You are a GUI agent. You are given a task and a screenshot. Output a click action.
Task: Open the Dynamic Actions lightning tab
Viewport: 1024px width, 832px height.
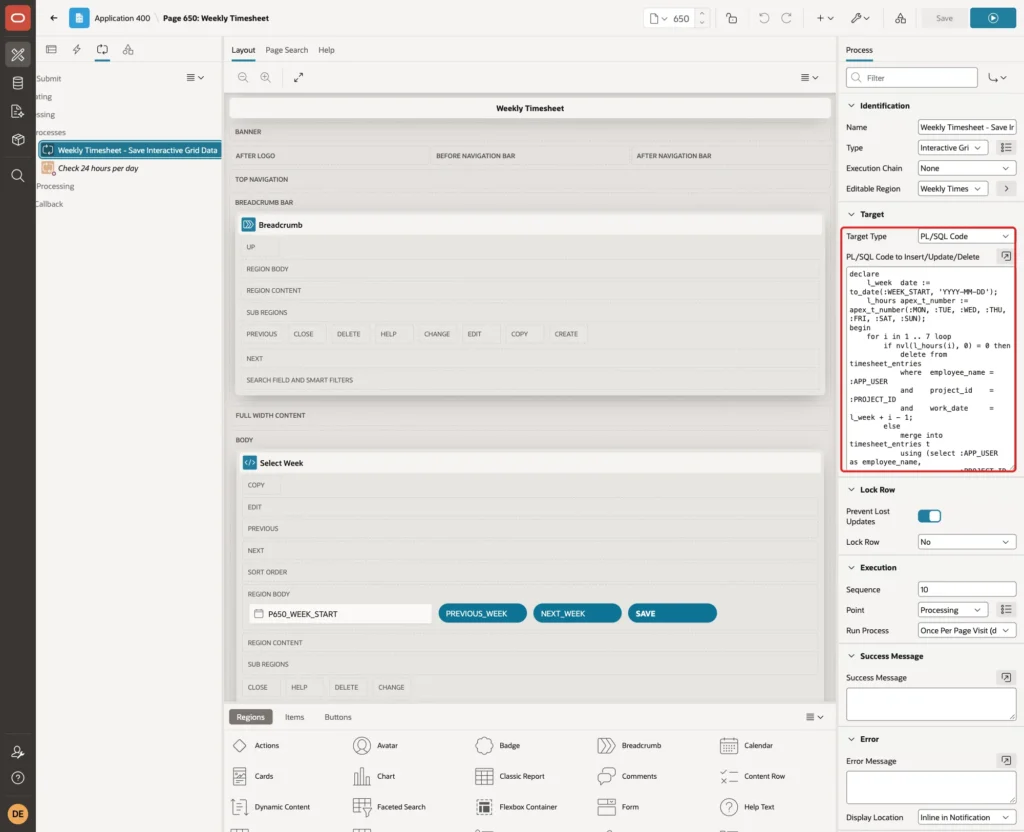pos(77,50)
